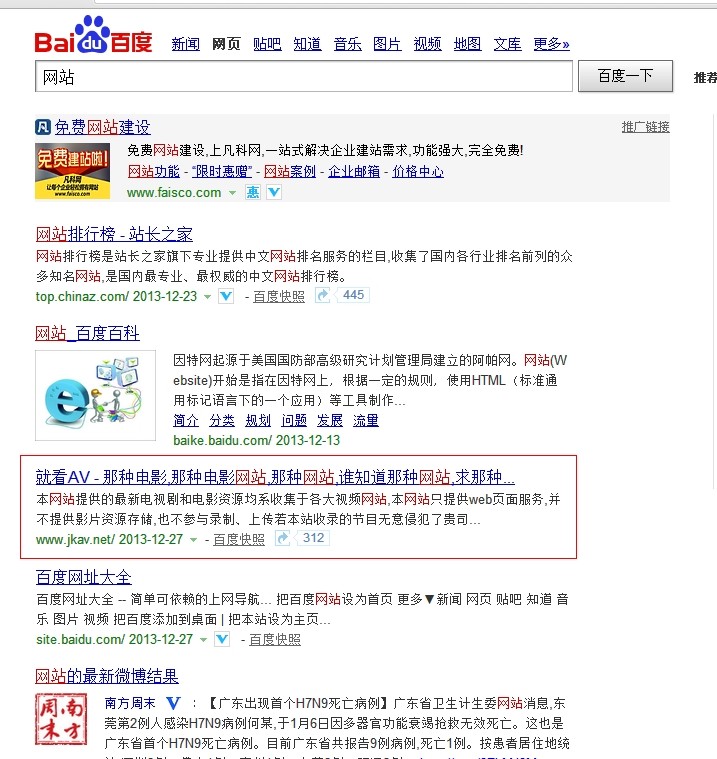Open the 百度百科 IE illustration thumbnail
Viewport: 717px width, 759px height.
pos(95,395)
